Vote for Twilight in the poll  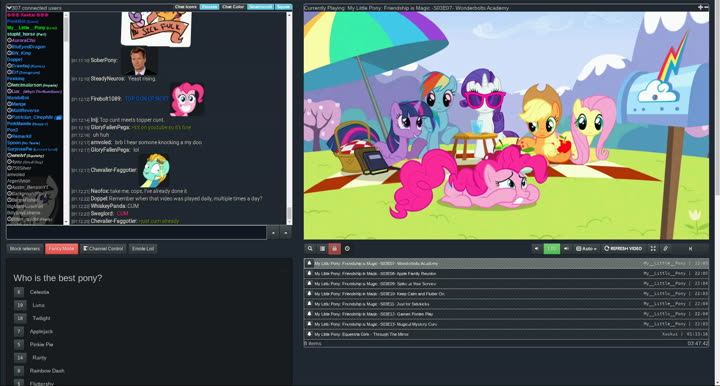20,318
